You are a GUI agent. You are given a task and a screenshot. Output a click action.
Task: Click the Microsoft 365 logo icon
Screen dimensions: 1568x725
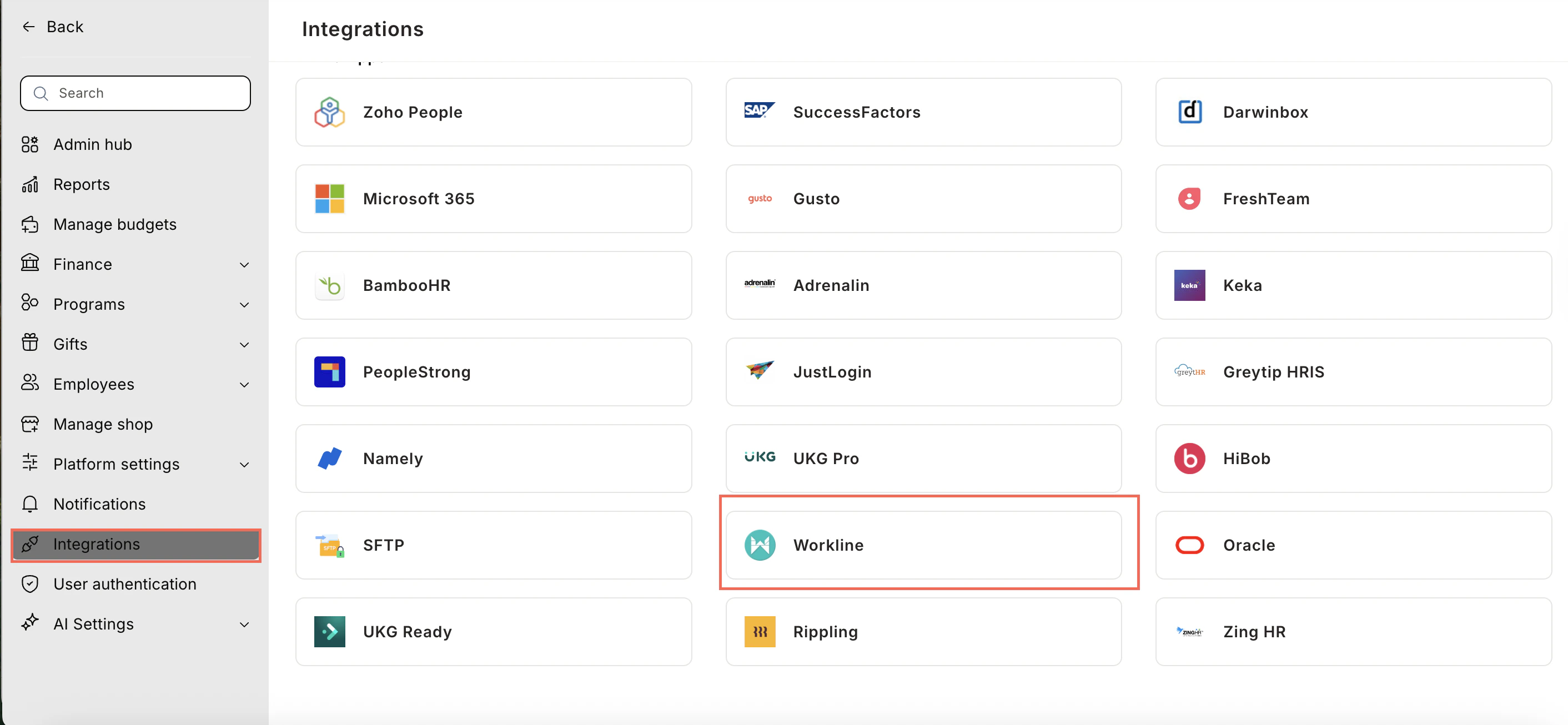pyautogui.click(x=329, y=198)
